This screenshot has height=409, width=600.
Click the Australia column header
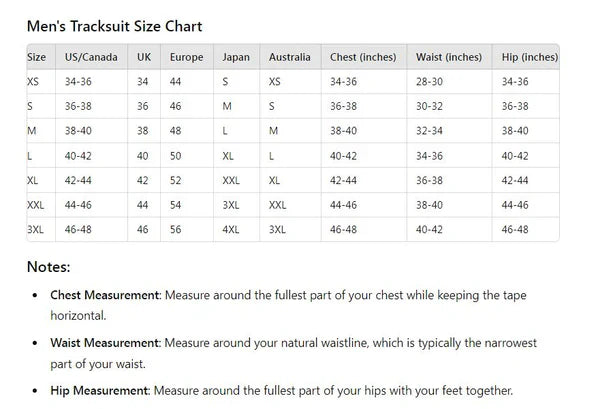pyautogui.click(x=290, y=57)
